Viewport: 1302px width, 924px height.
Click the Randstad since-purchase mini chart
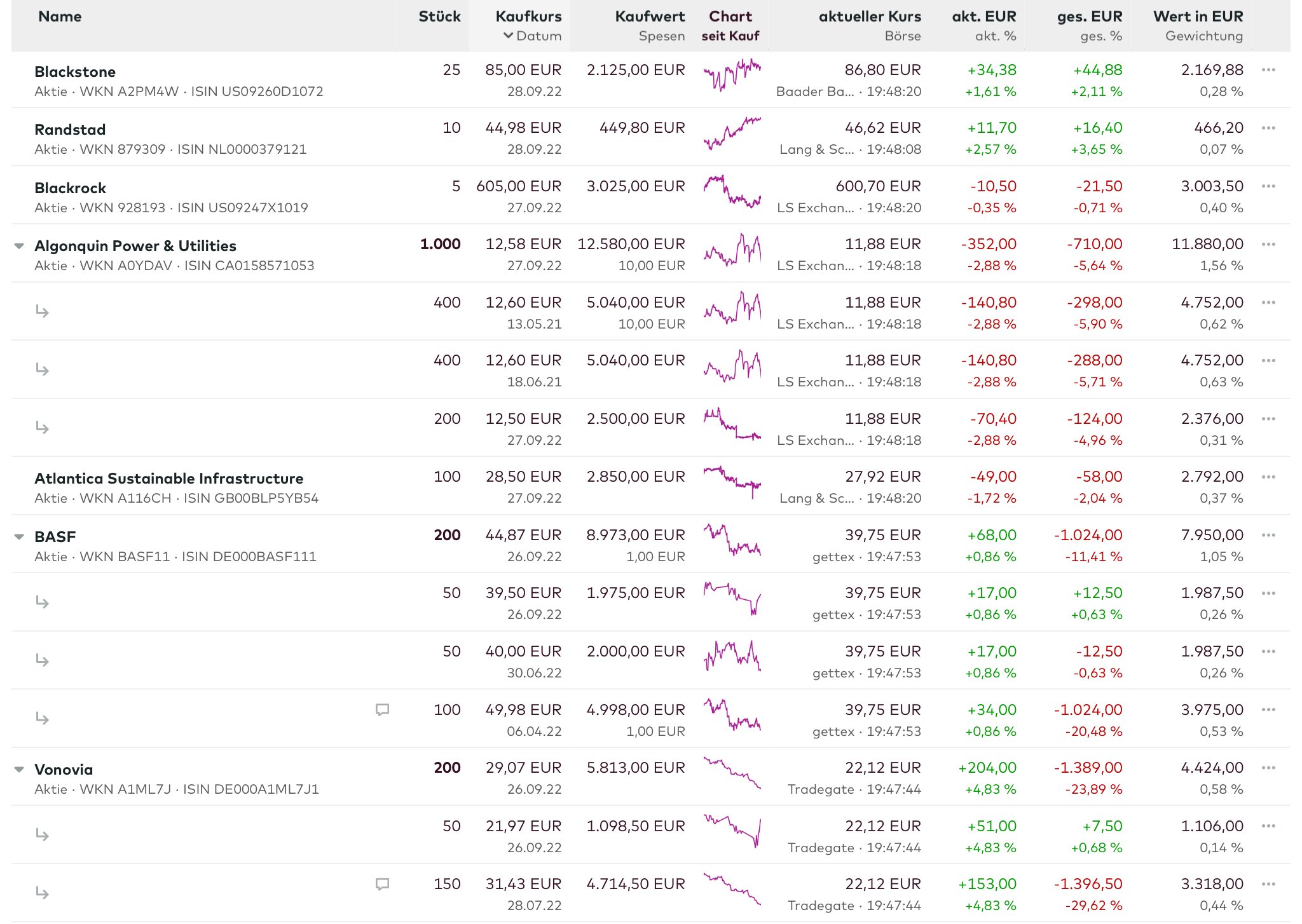click(732, 133)
